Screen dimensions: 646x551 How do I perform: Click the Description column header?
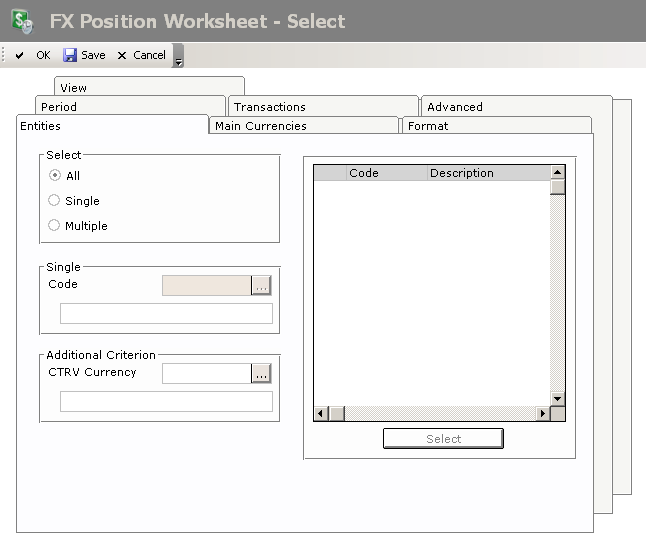[x=462, y=173]
